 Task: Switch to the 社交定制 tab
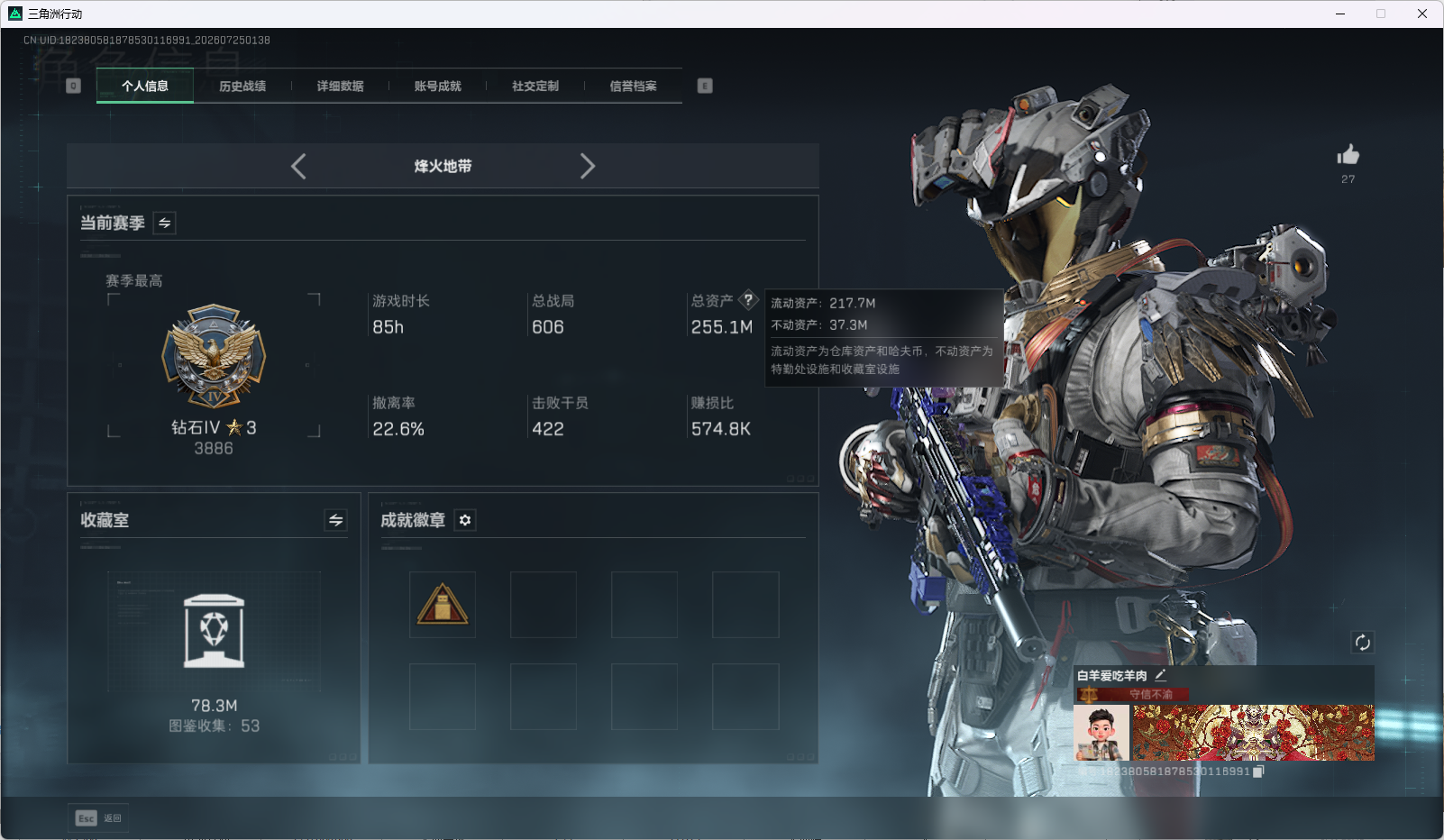(535, 86)
